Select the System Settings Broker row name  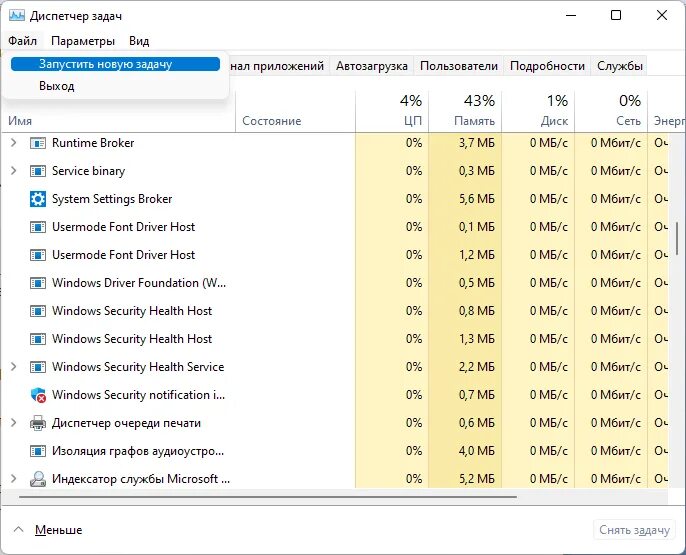tap(112, 199)
